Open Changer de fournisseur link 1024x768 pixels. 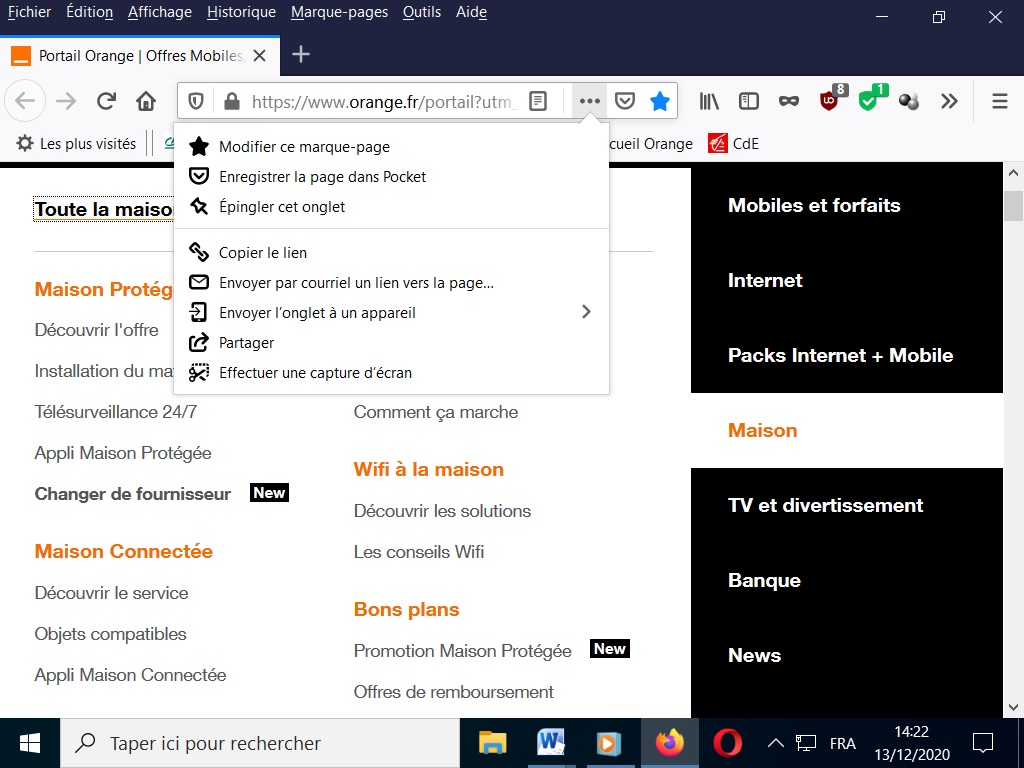click(133, 494)
